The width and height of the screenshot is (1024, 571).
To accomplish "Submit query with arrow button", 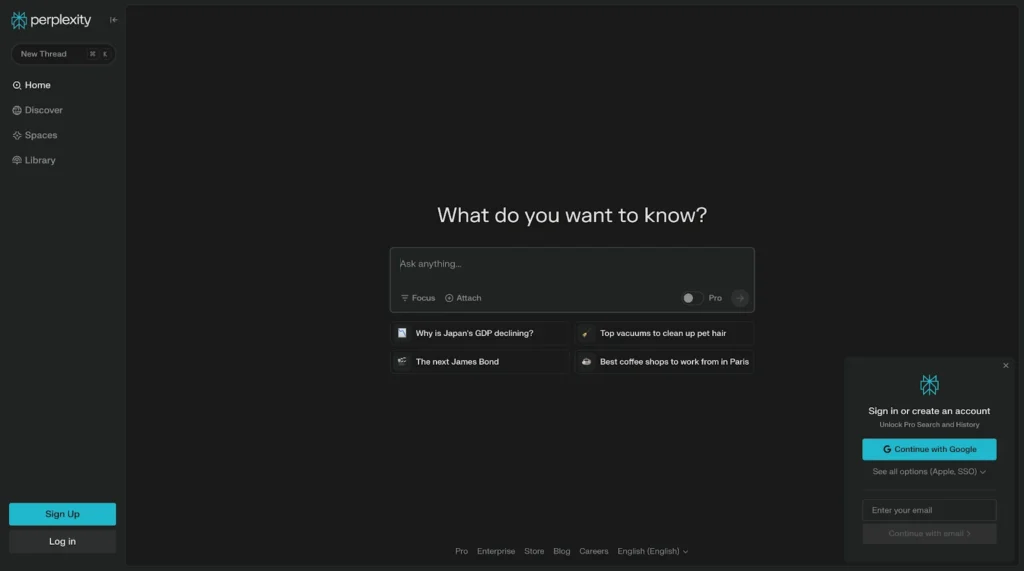I will pos(740,298).
